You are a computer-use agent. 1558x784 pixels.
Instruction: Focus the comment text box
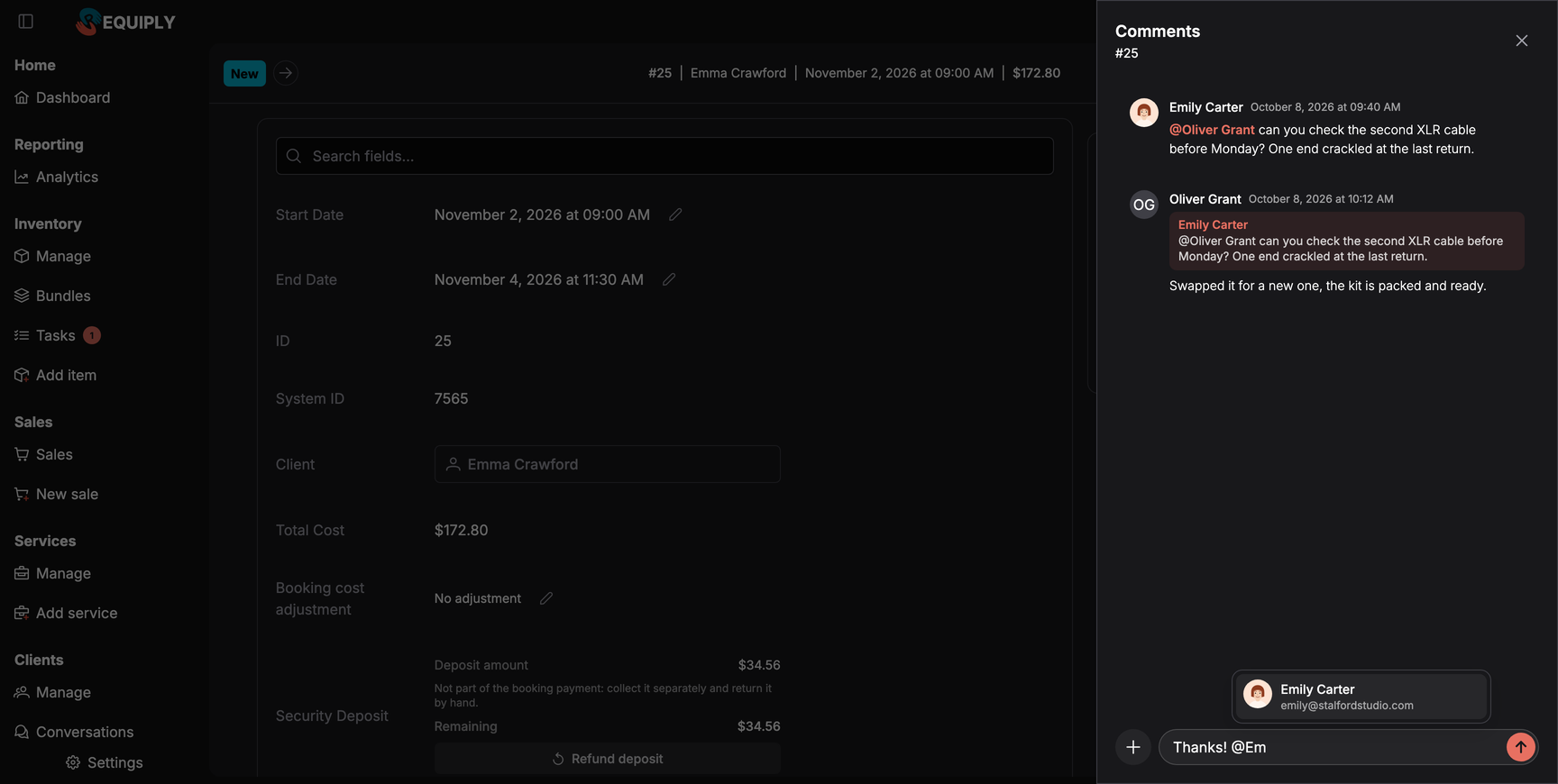[x=1333, y=747]
